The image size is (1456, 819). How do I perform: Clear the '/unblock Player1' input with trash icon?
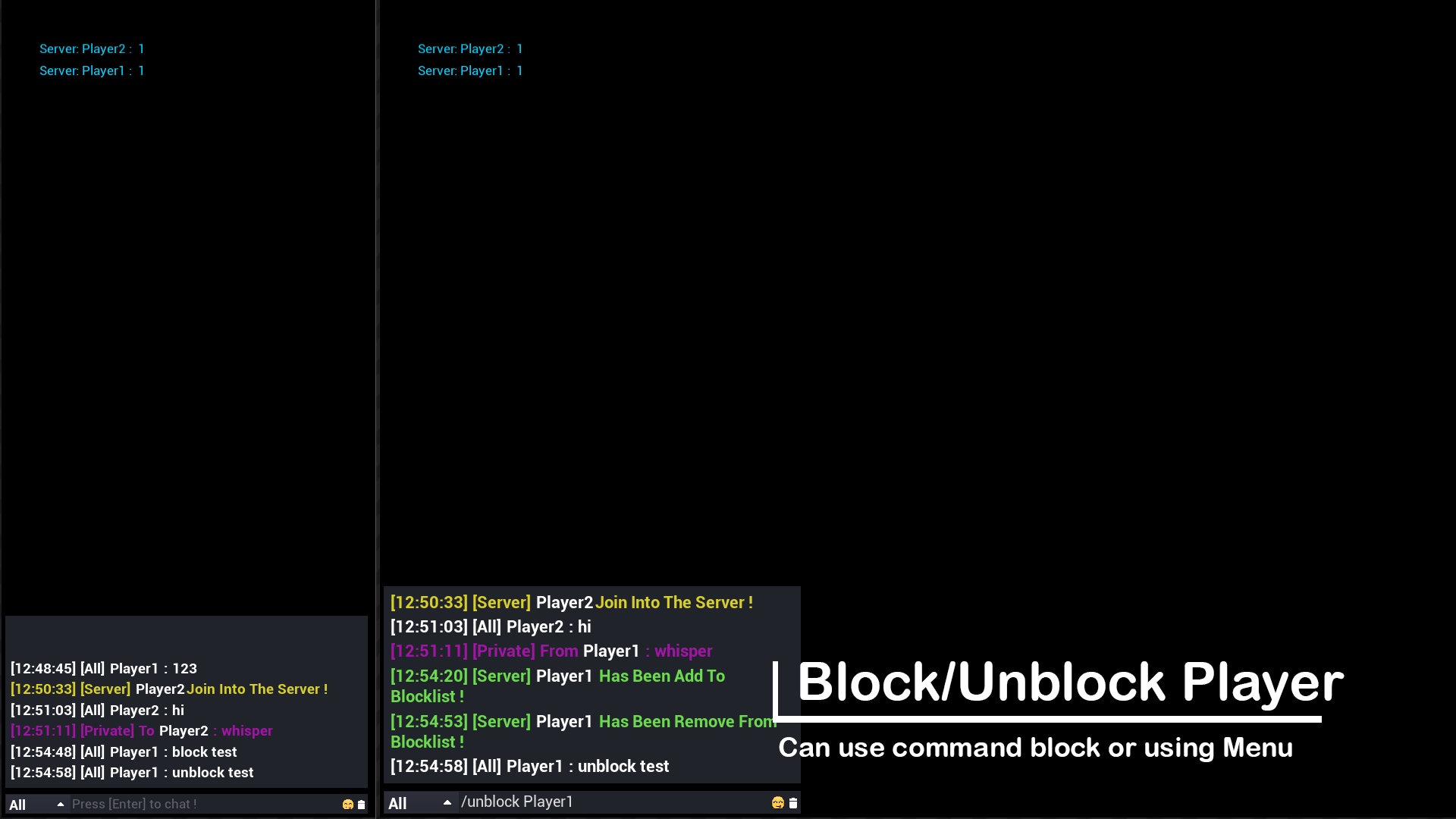tap(792, 802)
